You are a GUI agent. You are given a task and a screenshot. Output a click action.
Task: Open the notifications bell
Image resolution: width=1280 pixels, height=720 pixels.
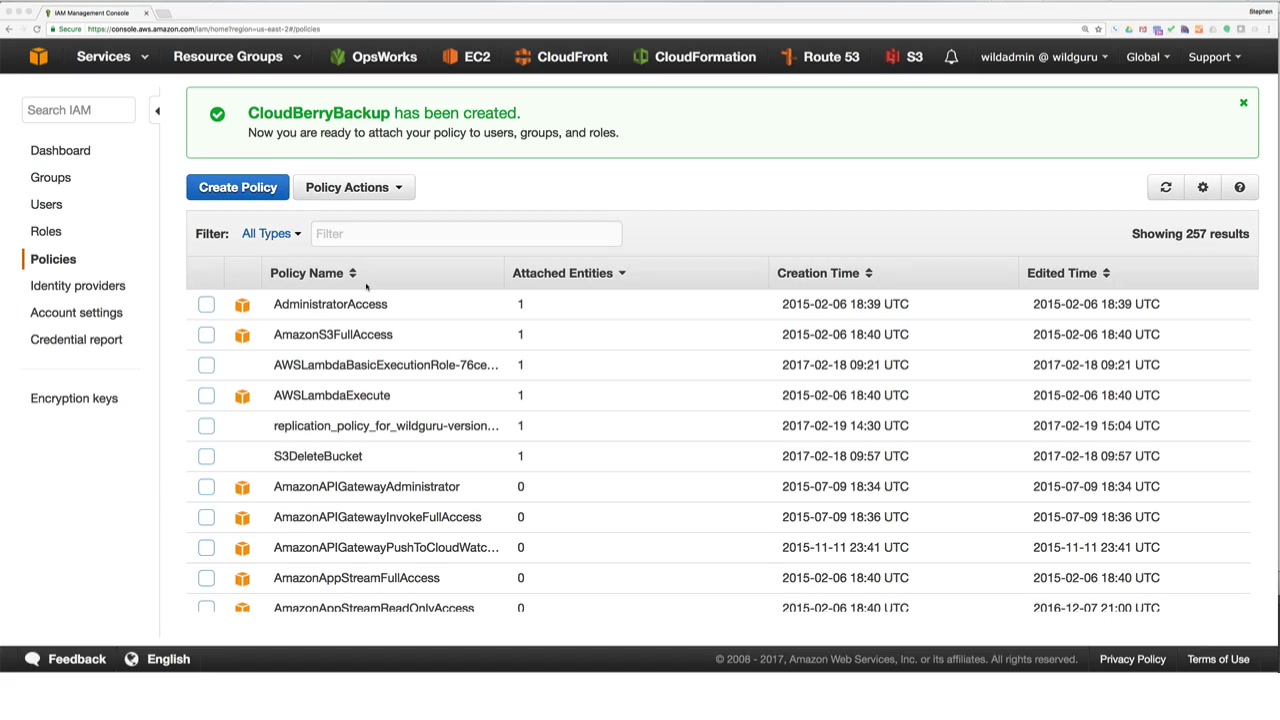pyautogui.click(x=951, y=57)
